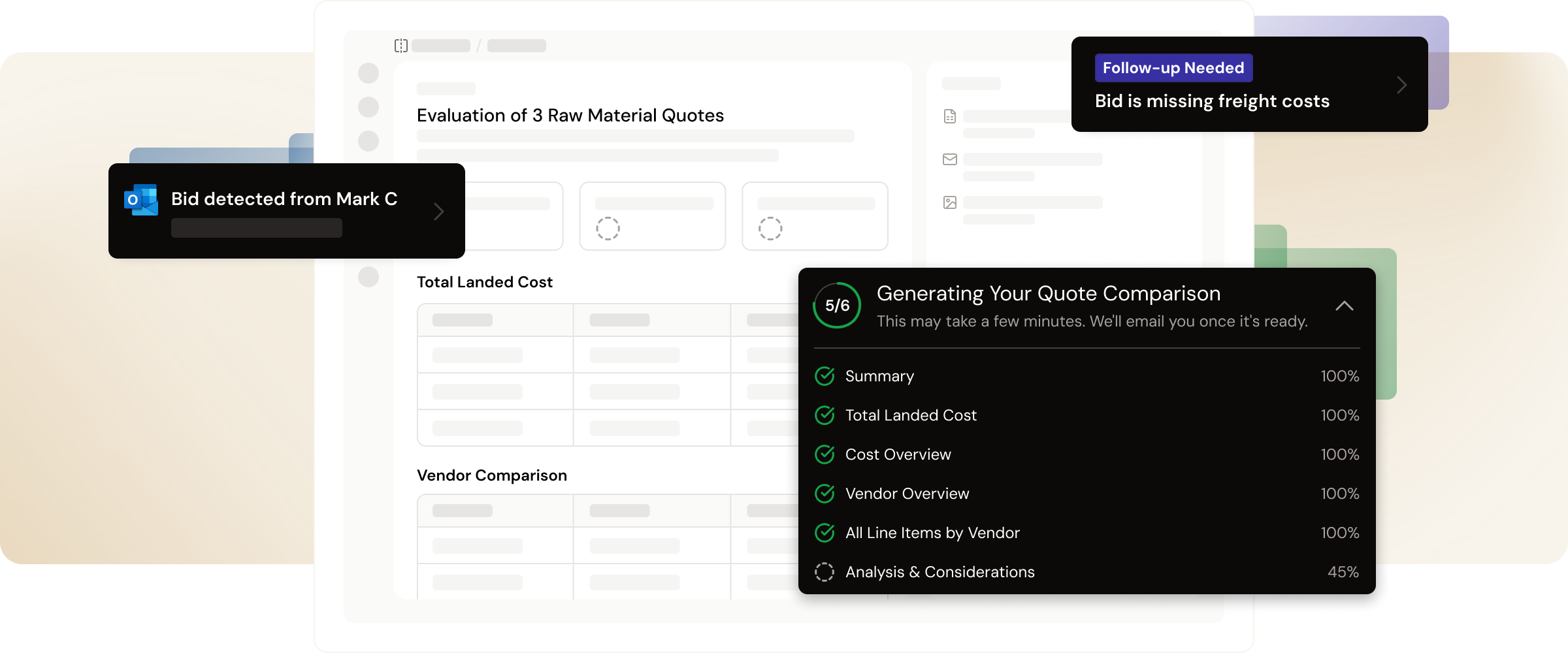Click the 45% Analysis & Considerations progress value

(1343, 572)
